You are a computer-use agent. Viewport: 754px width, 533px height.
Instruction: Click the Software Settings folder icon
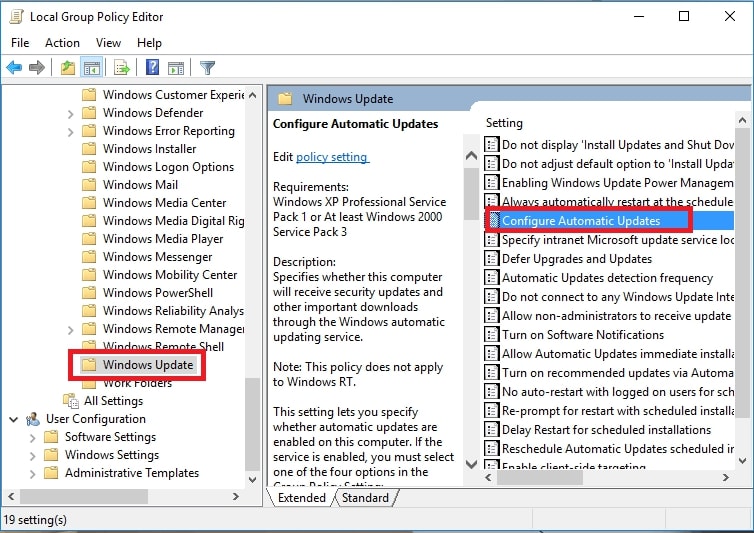[51, 437]
